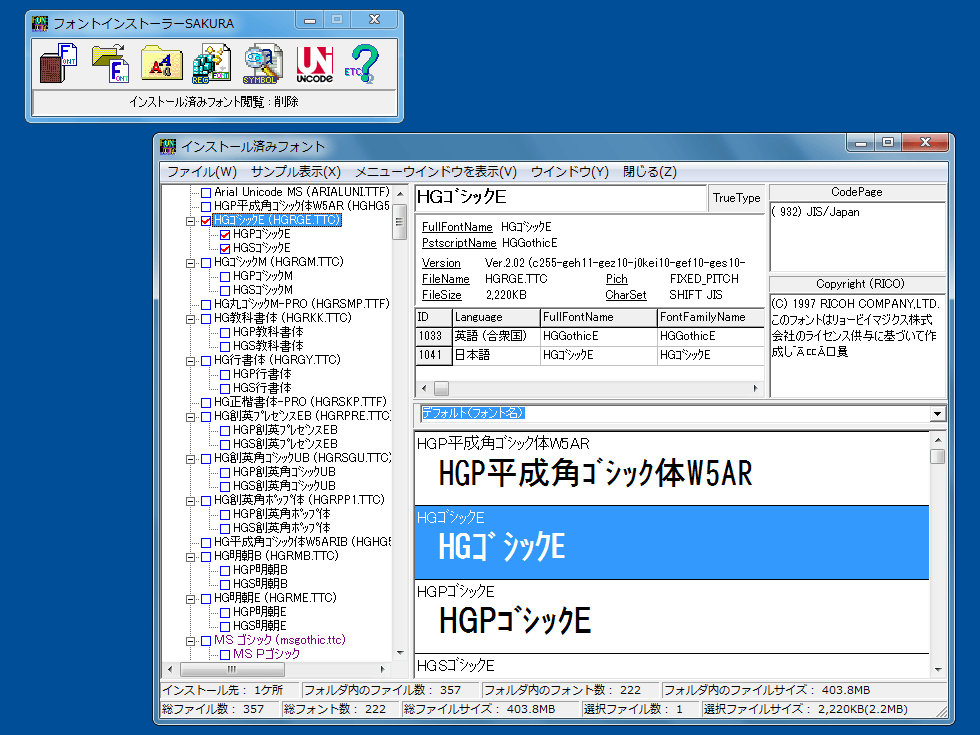The width and height of the screenshot is (980, 735).
Task: Select the HGPｺﾞｼｯｸE sample preview
Action: point(672,617)
